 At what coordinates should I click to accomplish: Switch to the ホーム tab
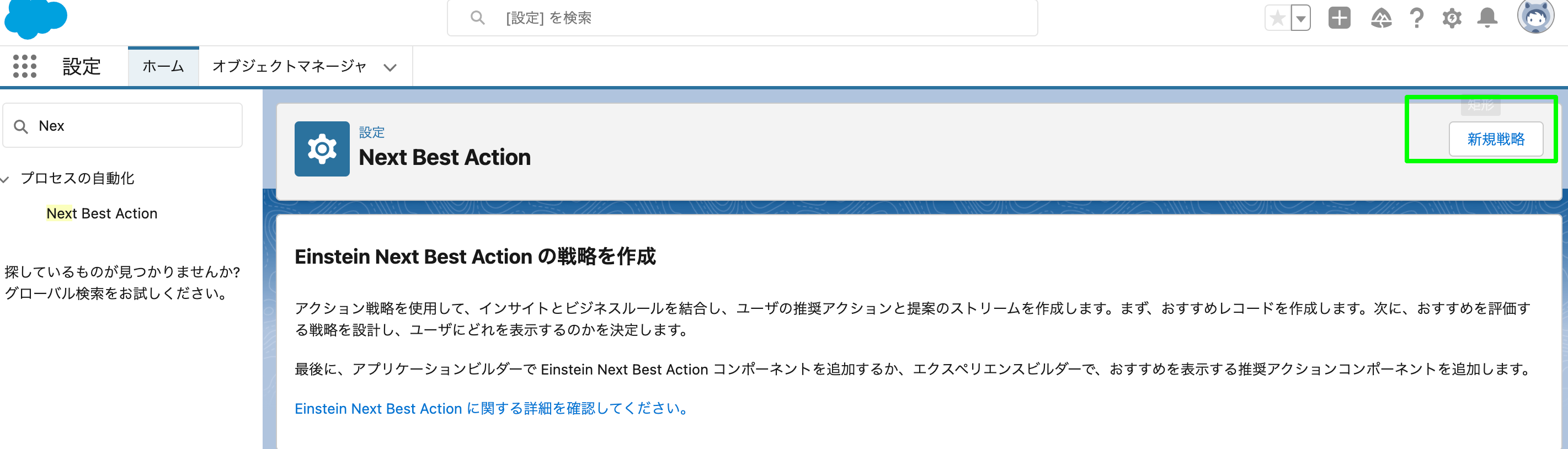[163, 66]
